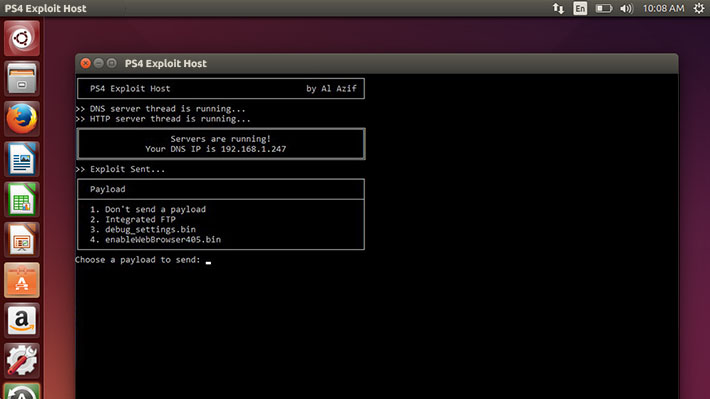Open the session power cog menu

click(699, 9)
